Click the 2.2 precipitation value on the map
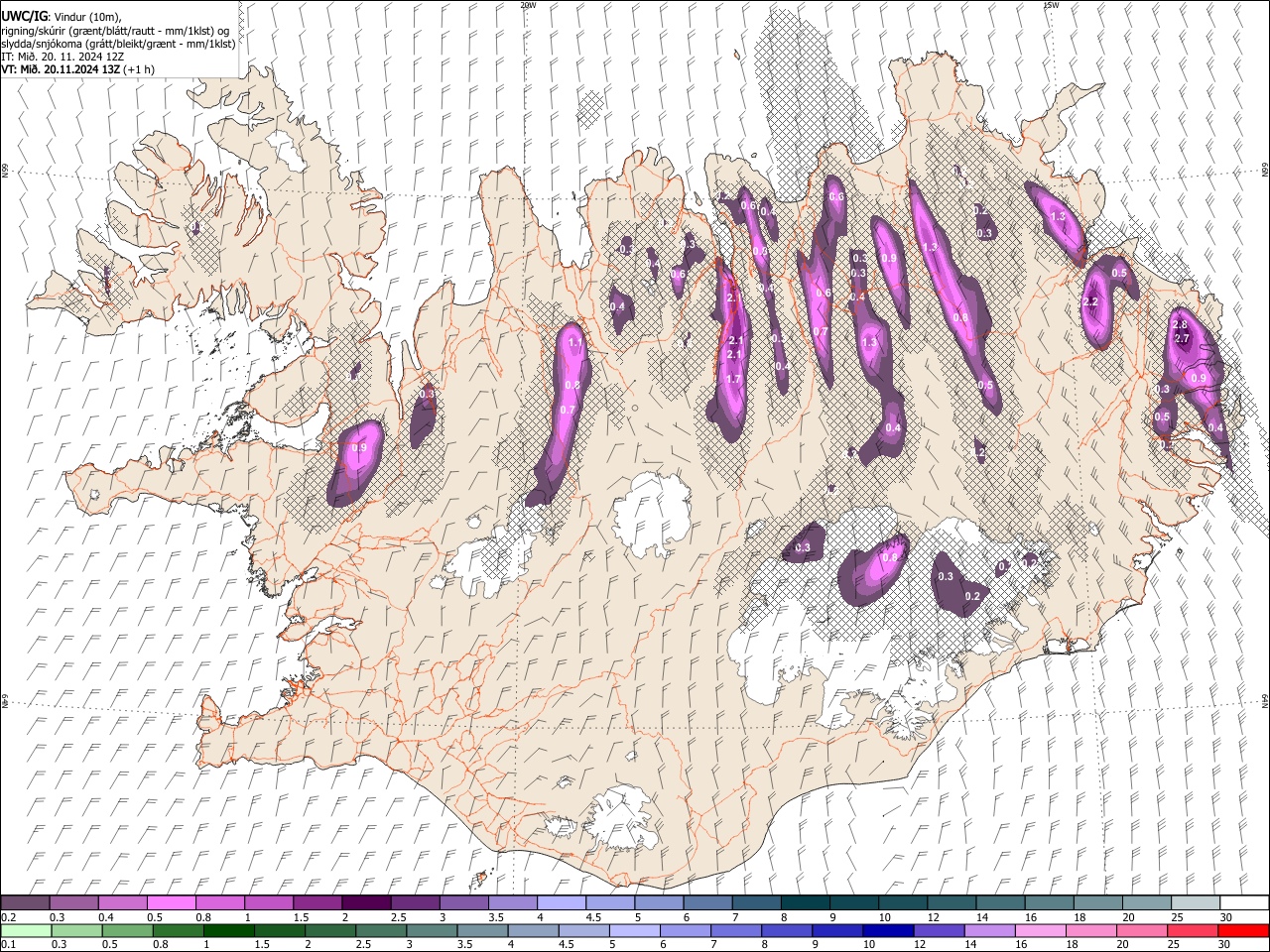This screenshot has height=952, width=1270. pyautogui.click(x=1090, y=301)
